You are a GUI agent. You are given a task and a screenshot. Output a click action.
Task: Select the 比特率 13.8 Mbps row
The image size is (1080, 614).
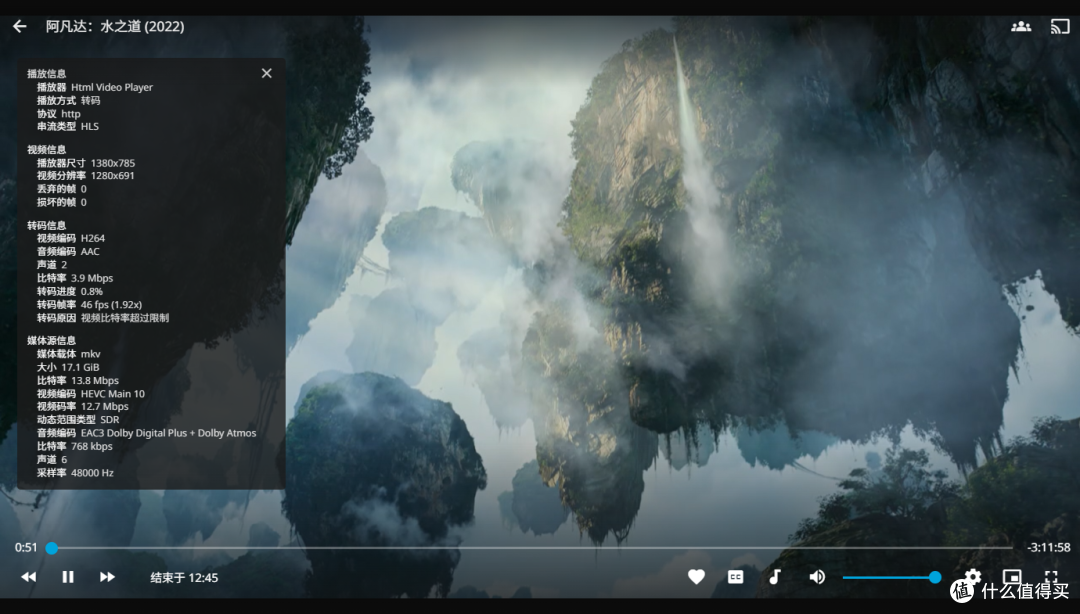pos(78,380)
